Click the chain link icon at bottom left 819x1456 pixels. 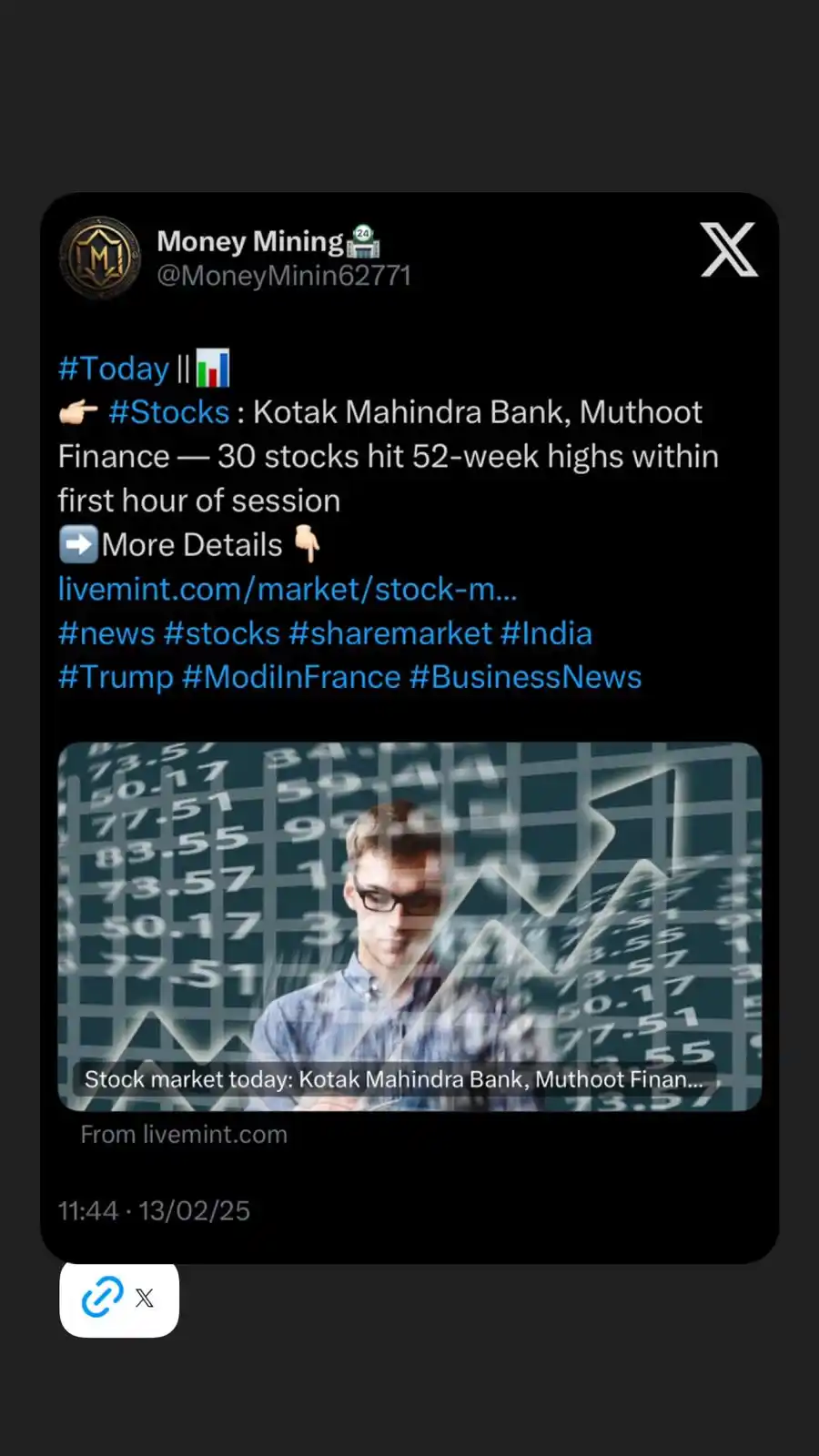[x=103, y=1297]
